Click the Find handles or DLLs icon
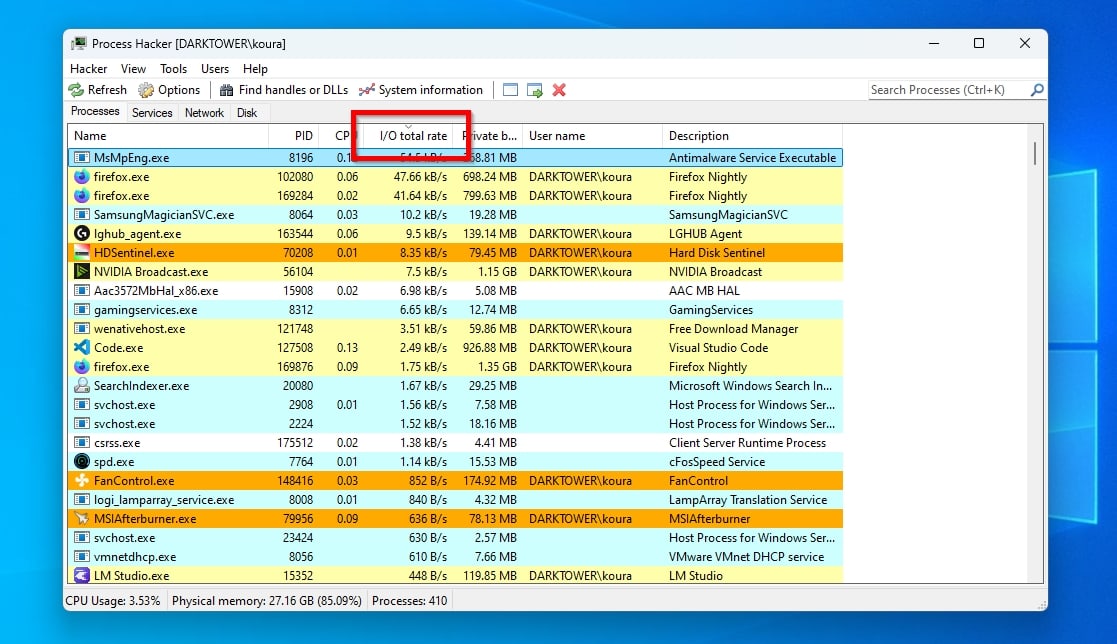This screenshot has height=644, width=1117. 227,90
